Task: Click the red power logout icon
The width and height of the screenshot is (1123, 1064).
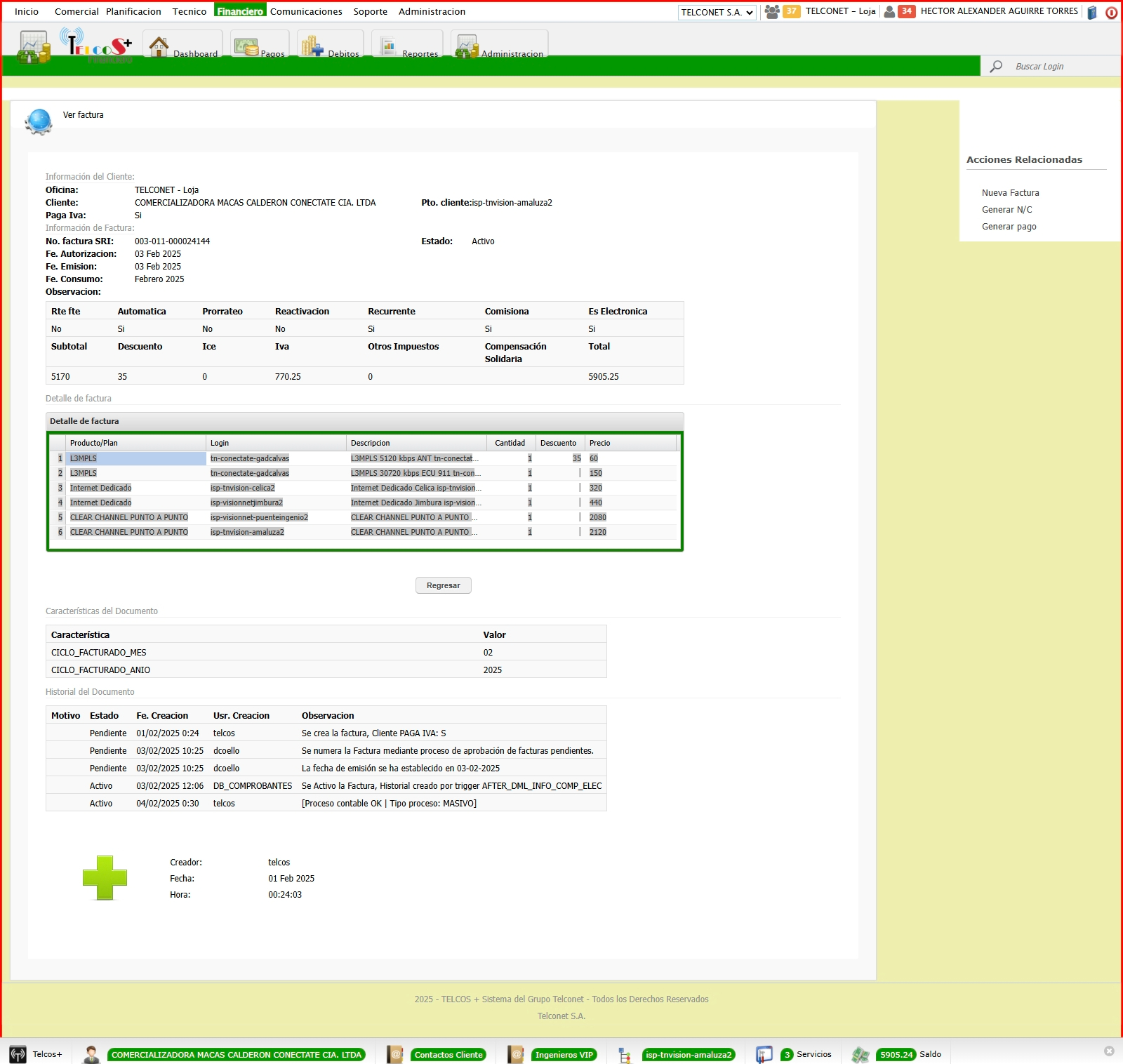Action: pos(1111,12)
